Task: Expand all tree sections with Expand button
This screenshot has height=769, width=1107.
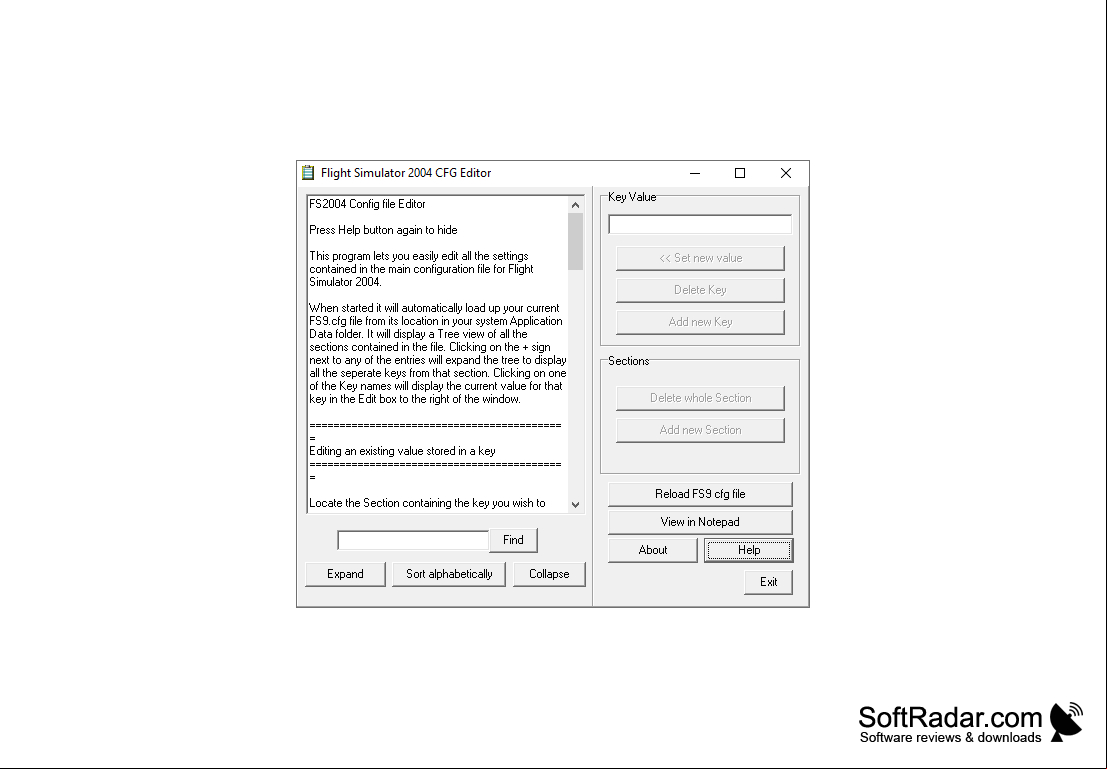Action: tap(345, 574)
